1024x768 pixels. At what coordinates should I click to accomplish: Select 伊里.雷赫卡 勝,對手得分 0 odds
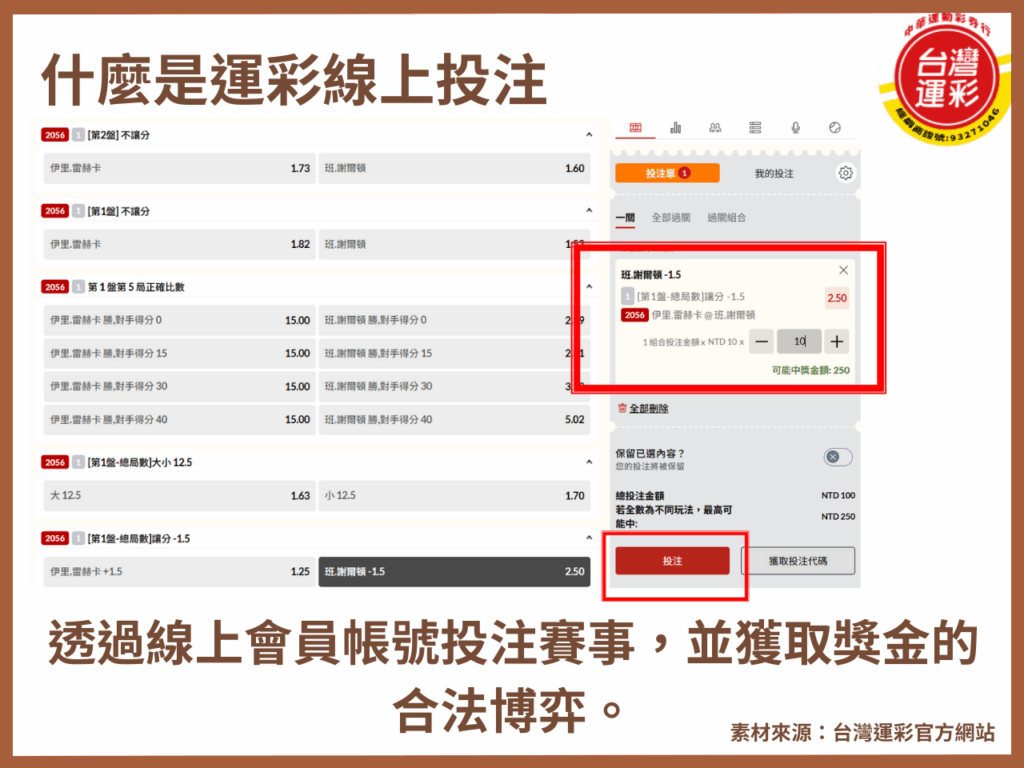pos(180,320)
